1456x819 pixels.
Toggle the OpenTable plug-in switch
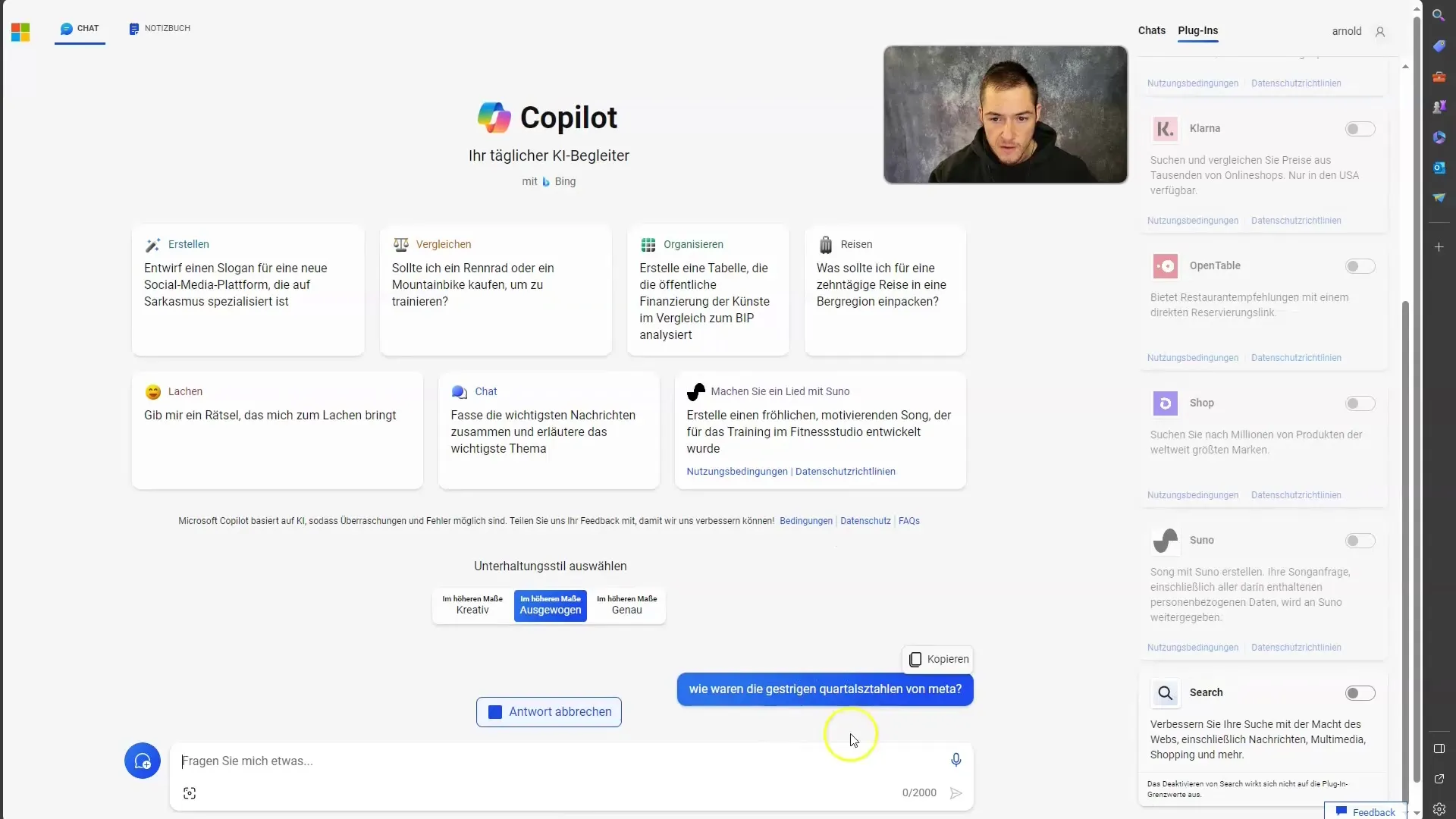click(1359, 265)
